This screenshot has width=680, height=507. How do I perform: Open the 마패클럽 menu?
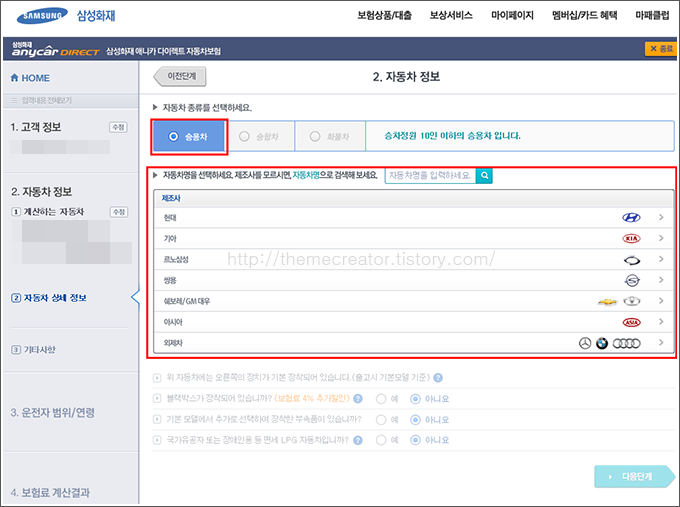pos(652,16)
